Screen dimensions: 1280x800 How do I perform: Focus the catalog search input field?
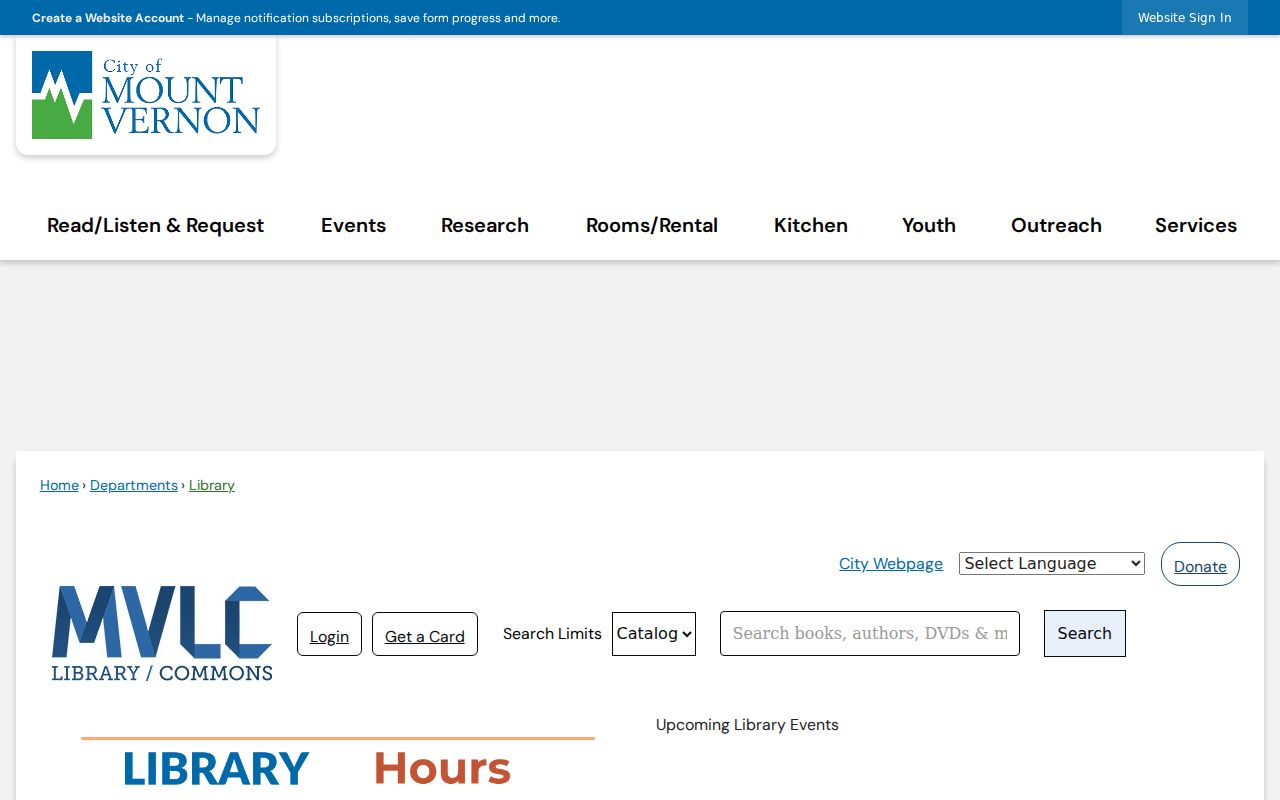tap(870, 634)
